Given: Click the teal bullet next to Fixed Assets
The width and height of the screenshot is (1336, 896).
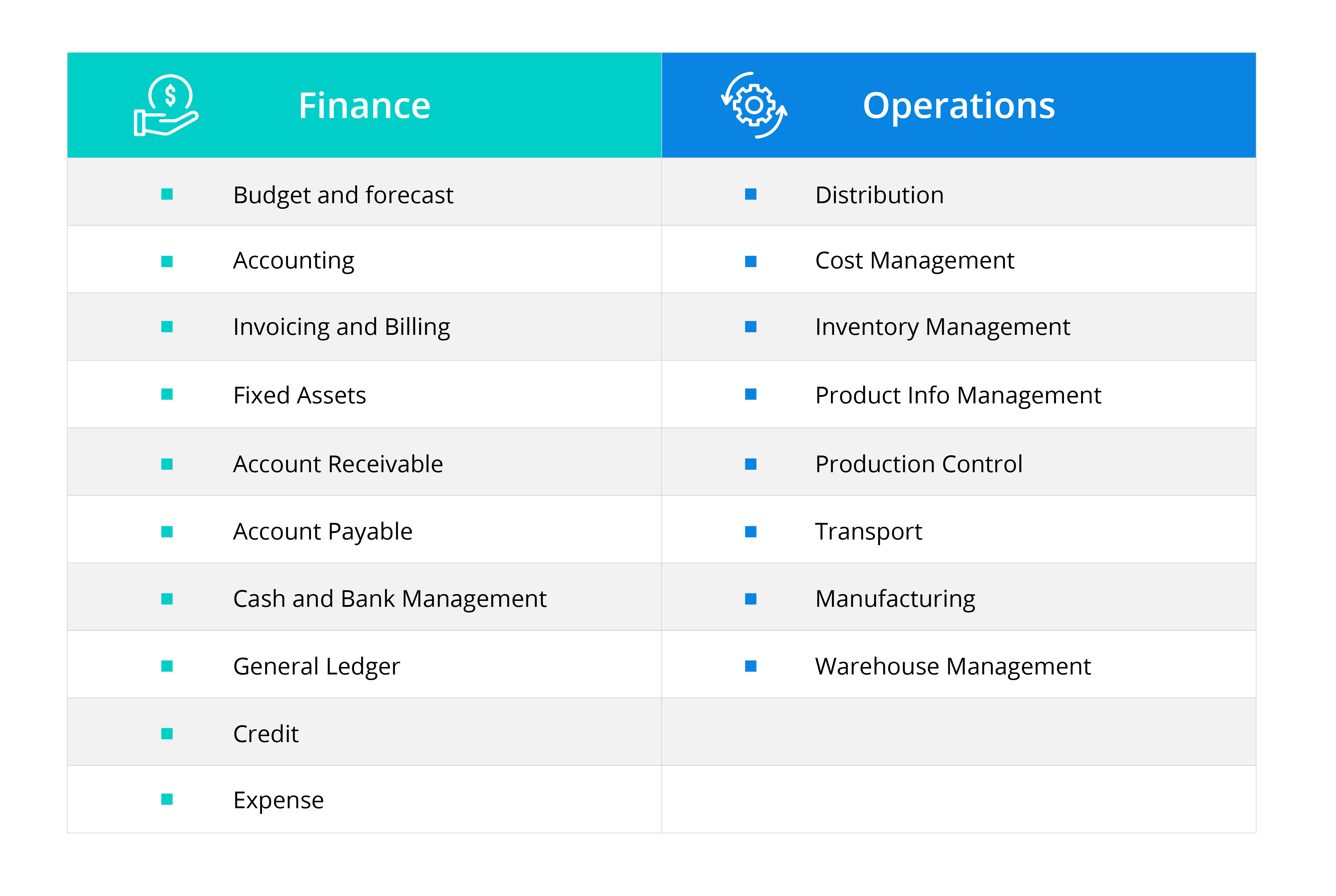Looking at the screenshot, I should (167, 394).
